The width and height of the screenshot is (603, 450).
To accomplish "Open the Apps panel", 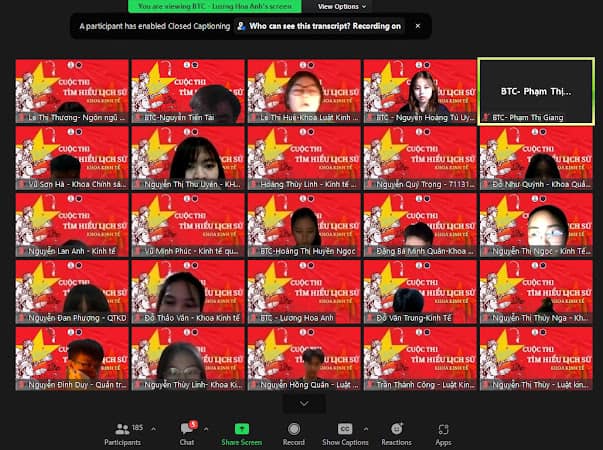I will coord(443,430).
